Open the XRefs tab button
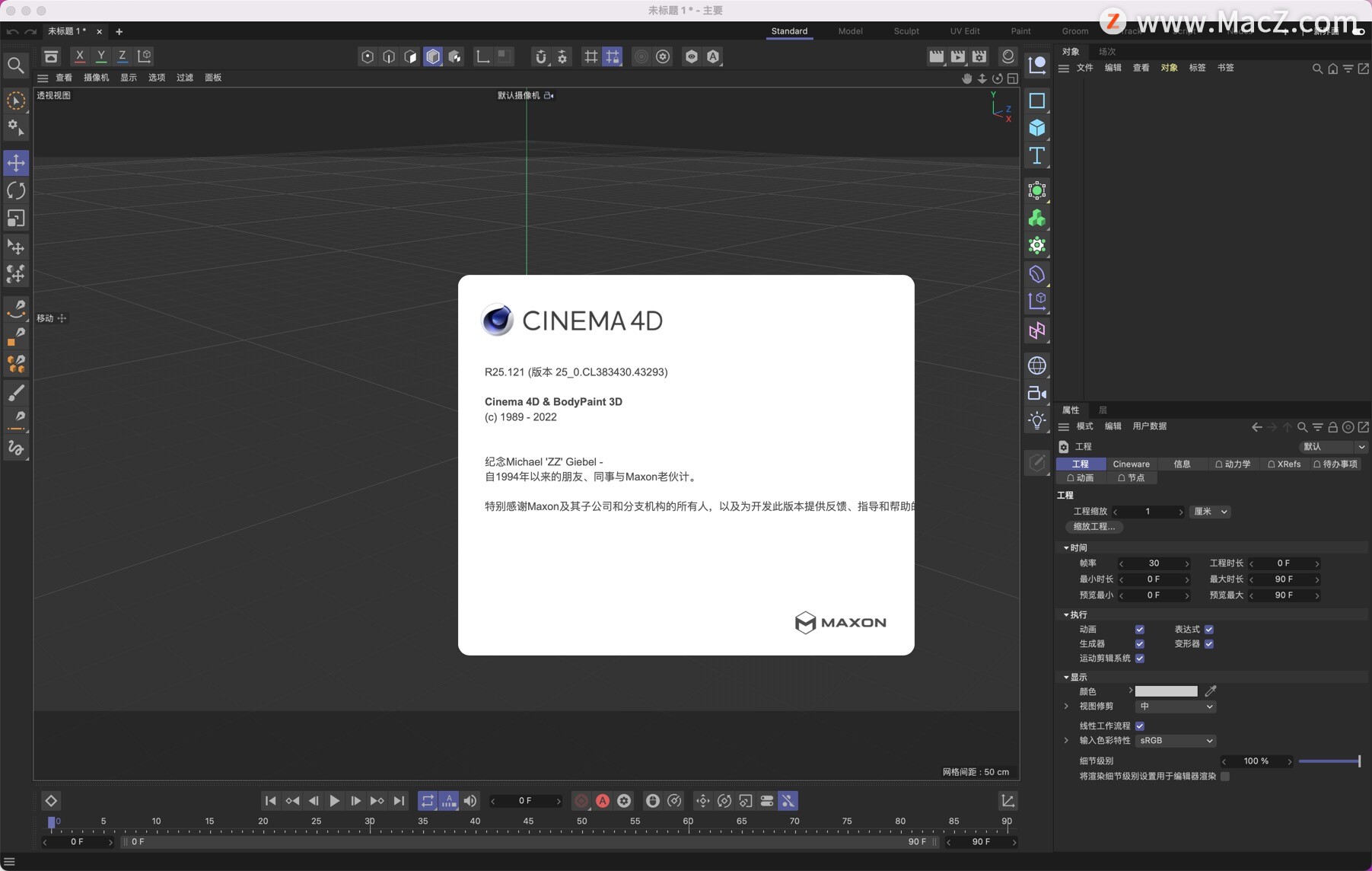Screen dimensions: 1372x871 point(1284,464)
